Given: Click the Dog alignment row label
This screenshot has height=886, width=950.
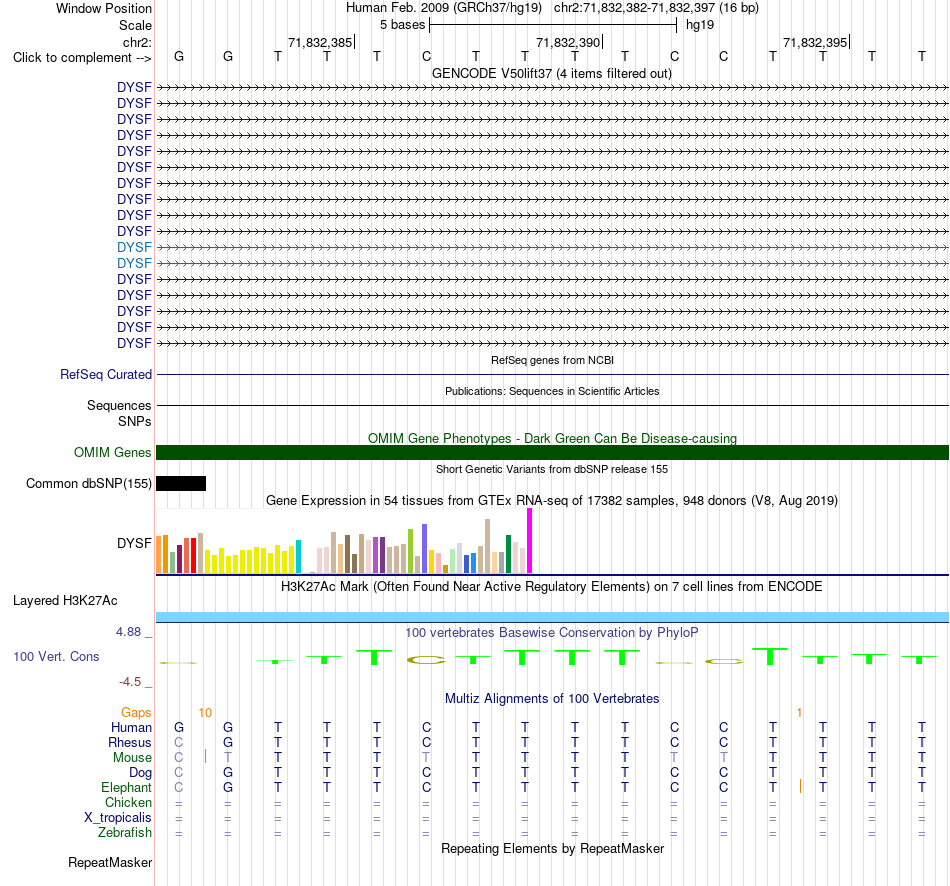Looking at the screenshot, I should pyautogui.click(x=140, y=773).
